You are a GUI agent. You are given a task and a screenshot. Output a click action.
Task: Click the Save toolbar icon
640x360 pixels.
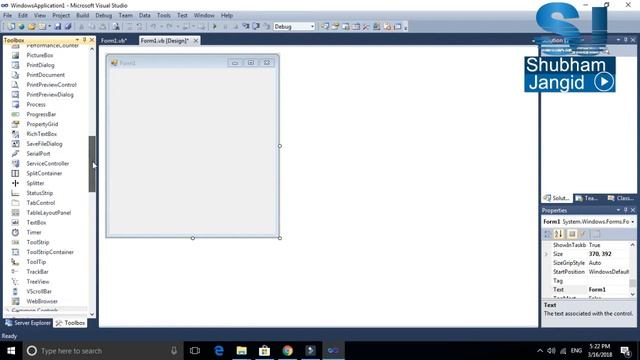coord(58,27)
